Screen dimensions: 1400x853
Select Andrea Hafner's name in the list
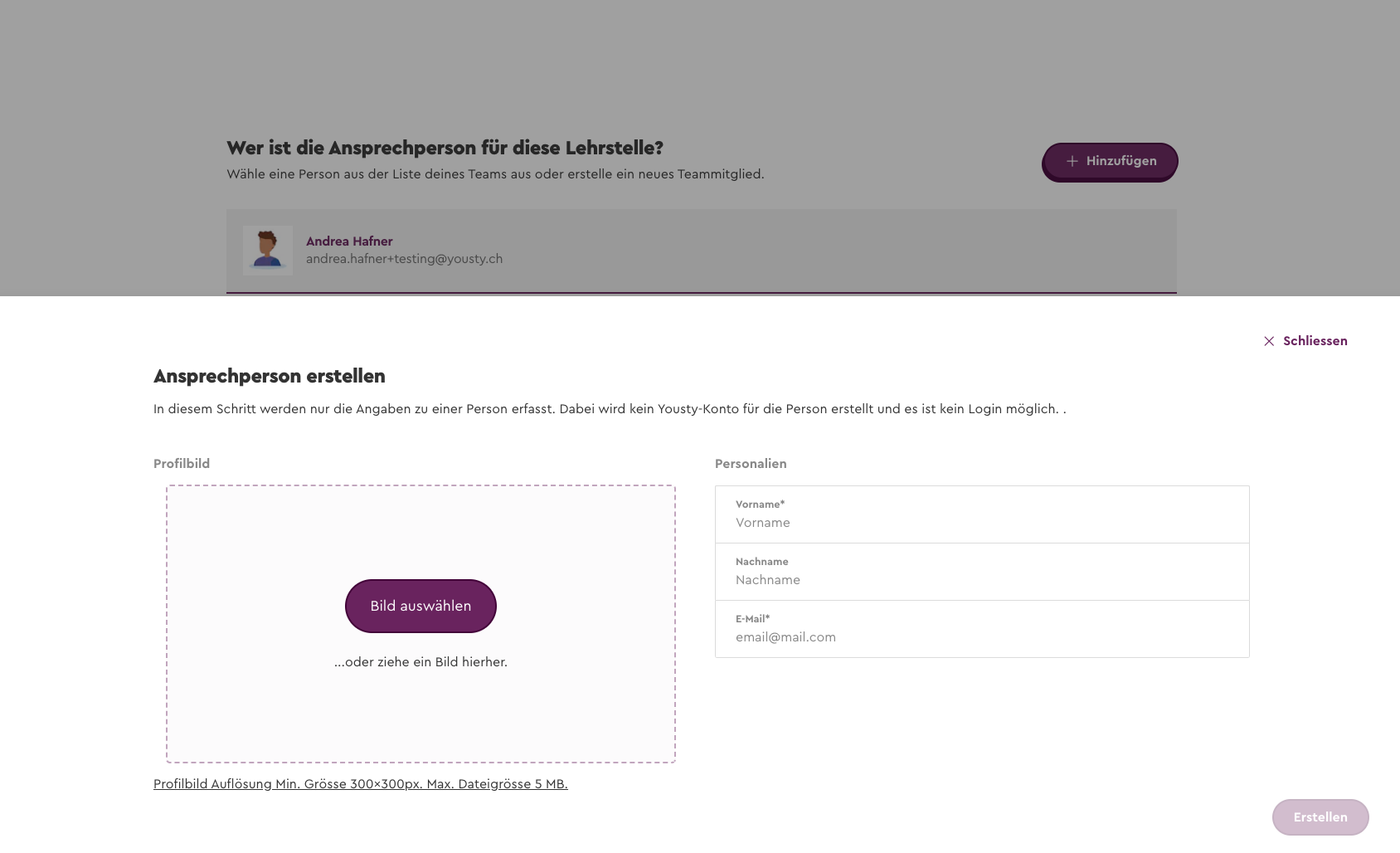coord(349,241)
